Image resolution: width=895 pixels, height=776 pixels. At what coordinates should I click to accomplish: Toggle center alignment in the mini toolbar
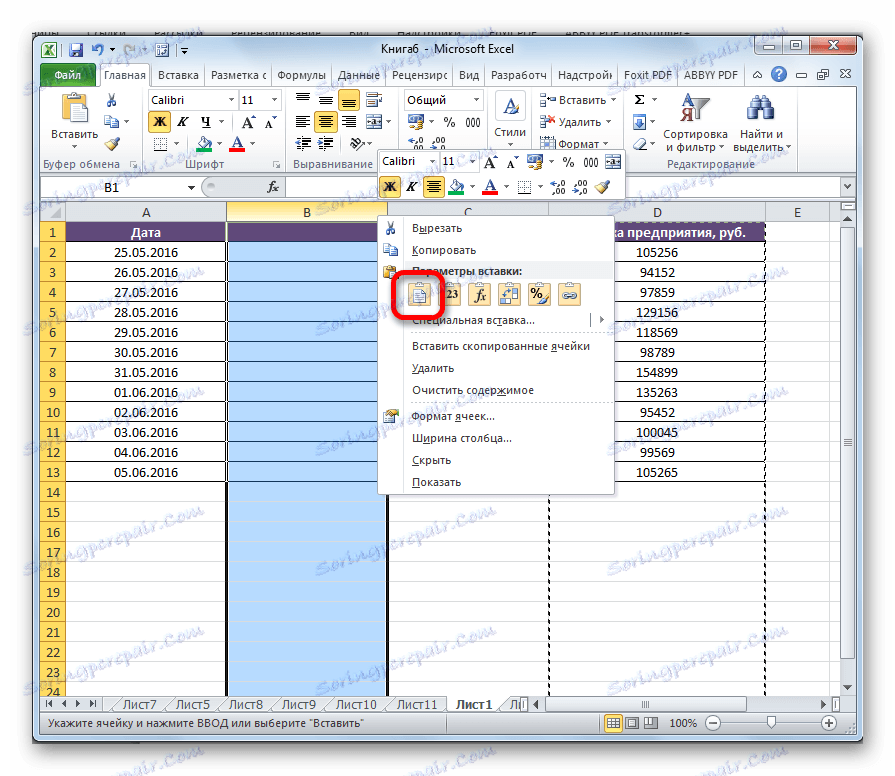pyautogui.click(x=434, y=187)
